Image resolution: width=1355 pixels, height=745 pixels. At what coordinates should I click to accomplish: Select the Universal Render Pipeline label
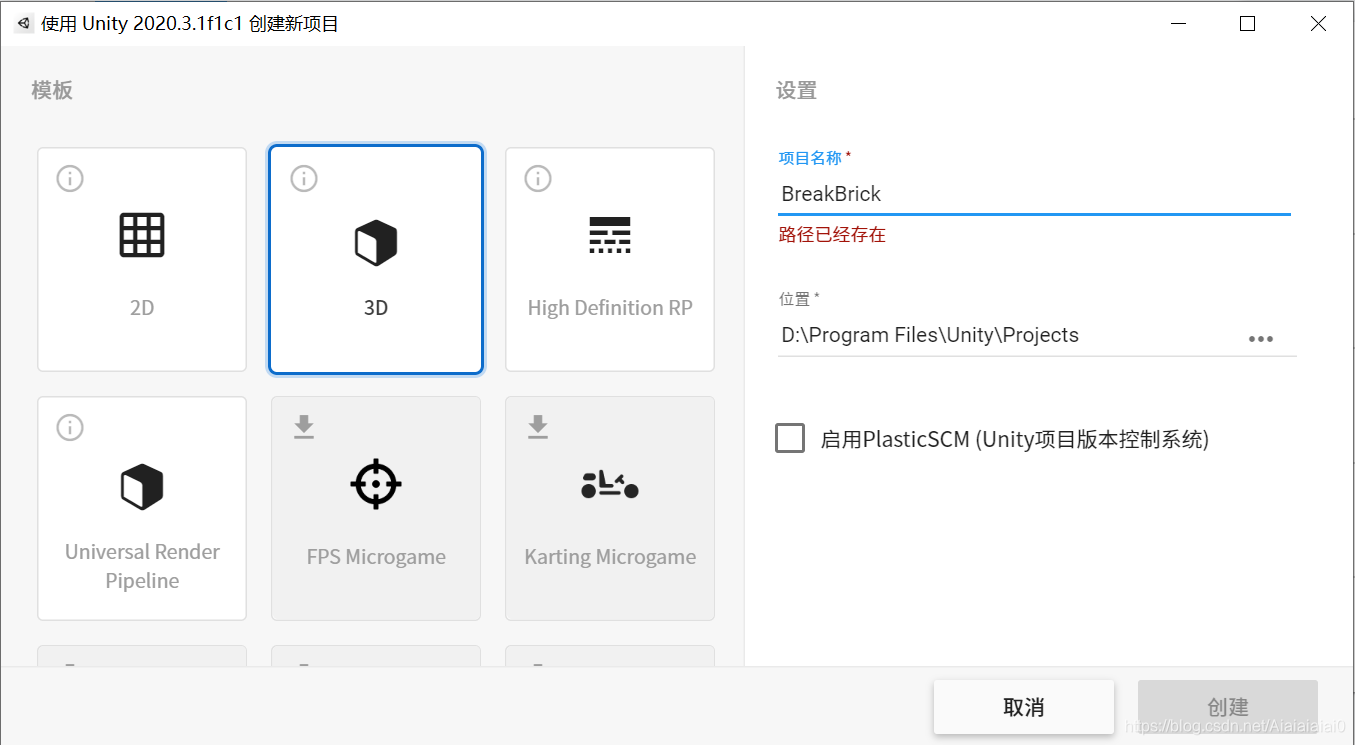[142, 566]
